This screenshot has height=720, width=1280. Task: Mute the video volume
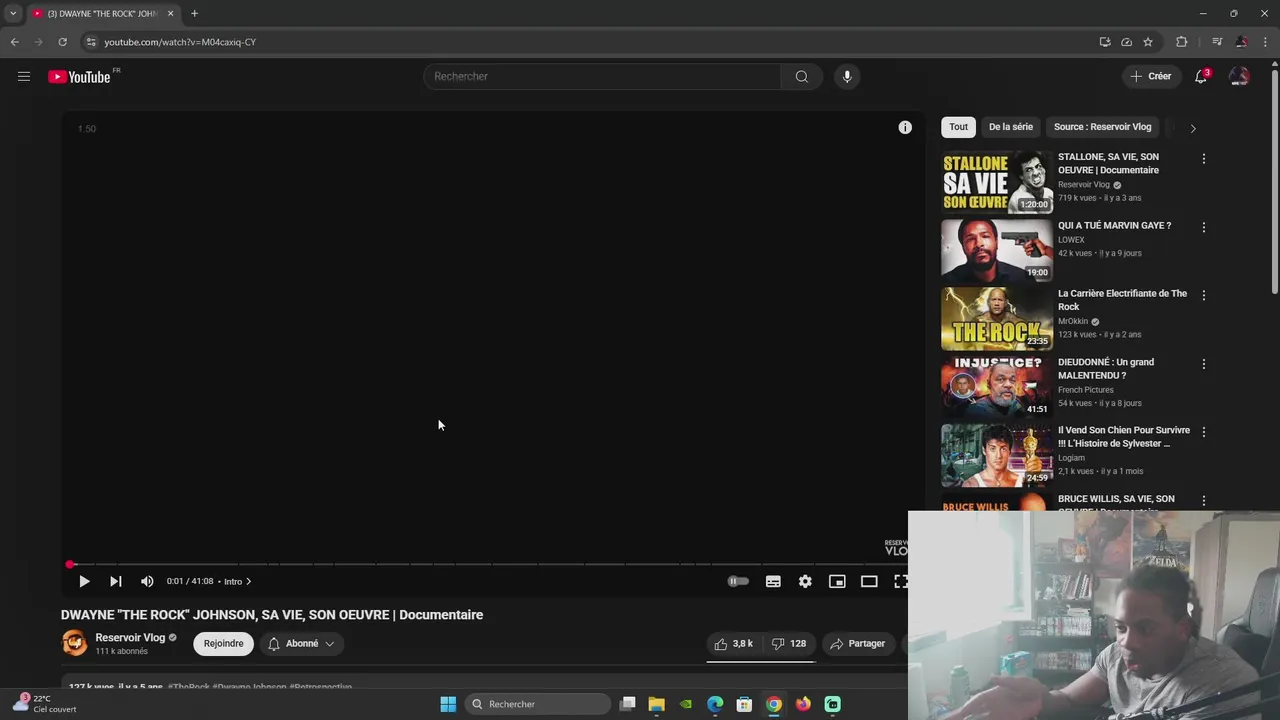coord(147,581)
